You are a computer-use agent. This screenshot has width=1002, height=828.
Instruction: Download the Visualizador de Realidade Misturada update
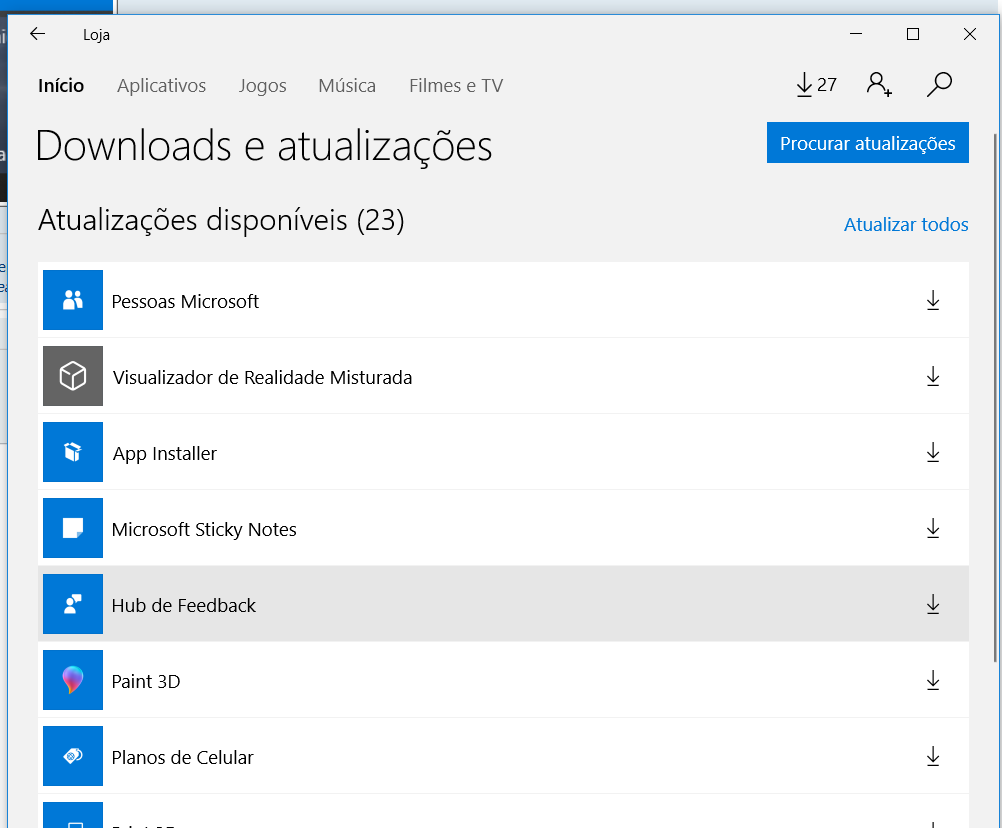pyautogui.click(x=933, y=377)
